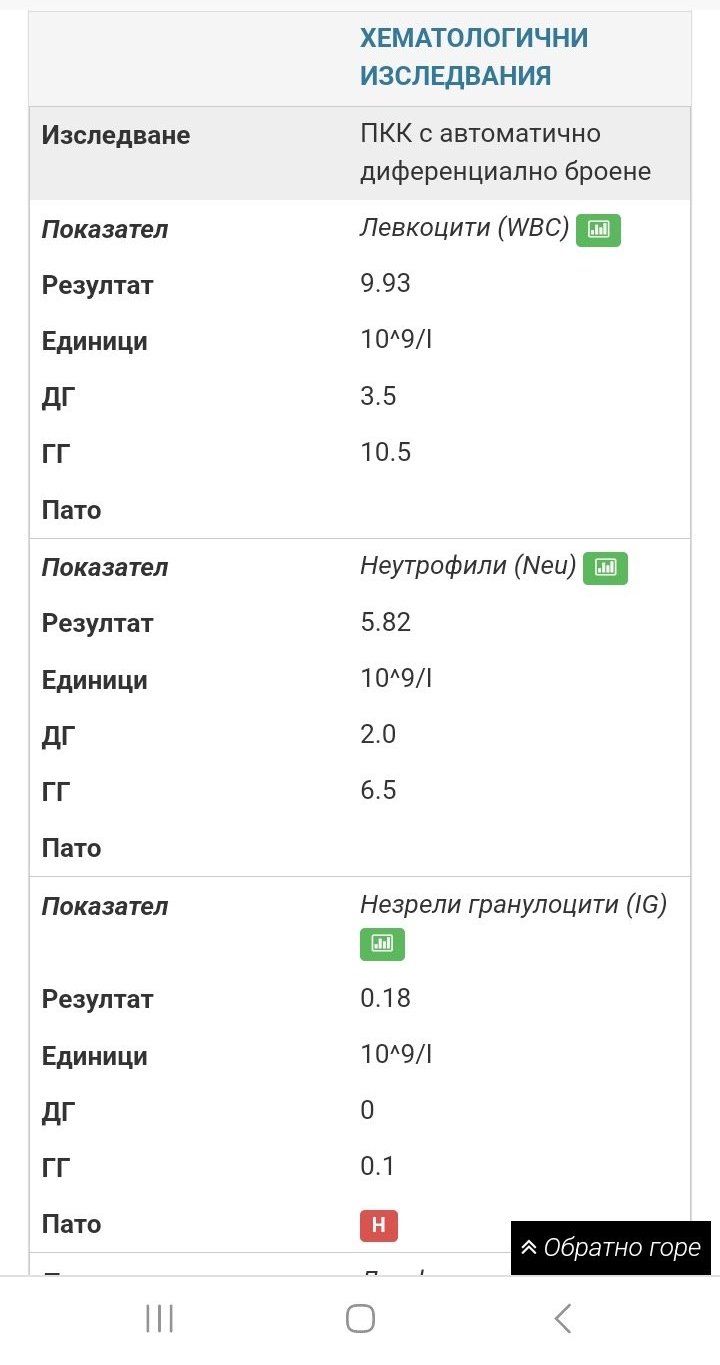
Task: Tap the Android home button icon
Action: tap(360, 1318)
